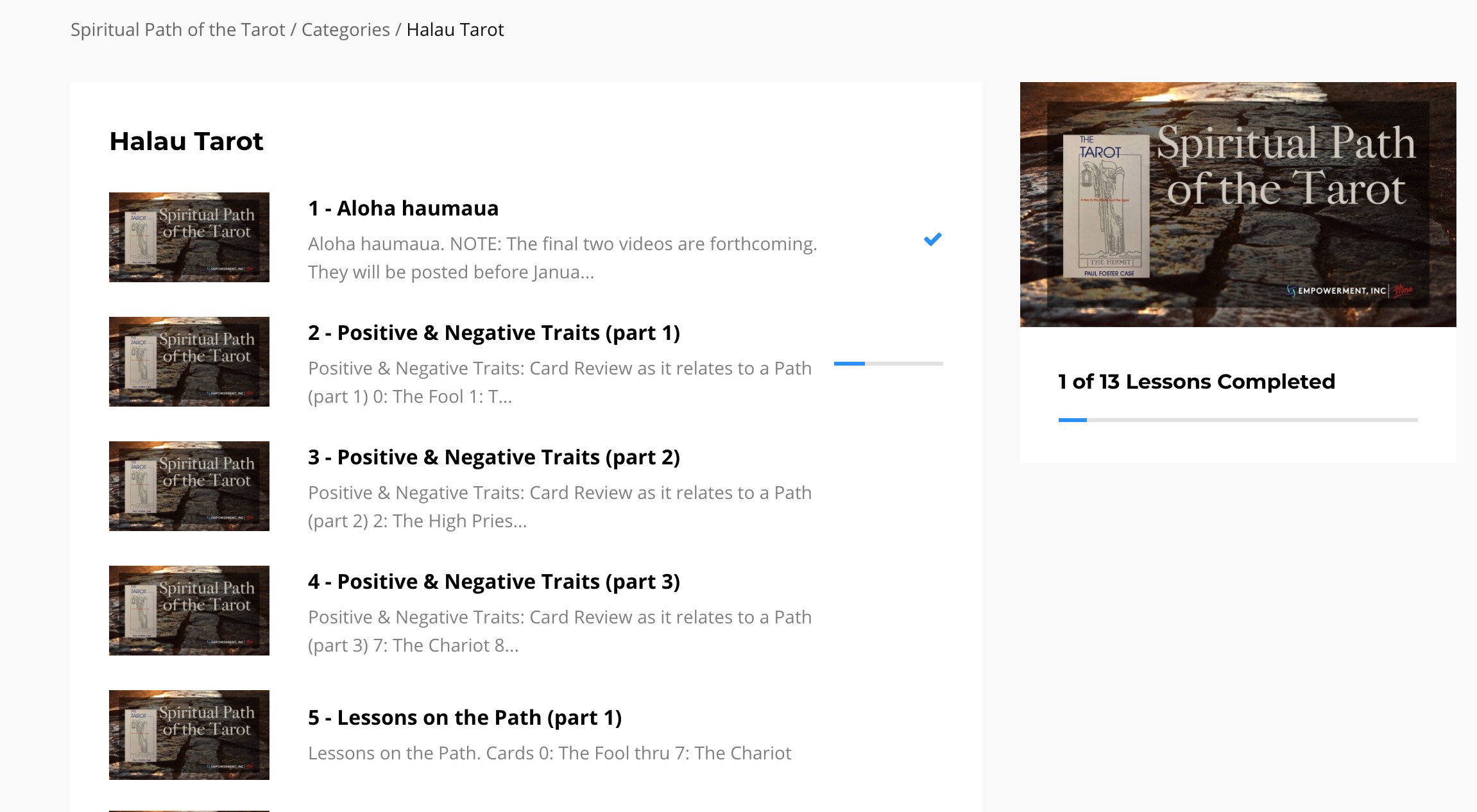Click thumbnail beside Positive & Negative Traits (part 1)
Screen dimensions: 1477x812
coord(189,362)
